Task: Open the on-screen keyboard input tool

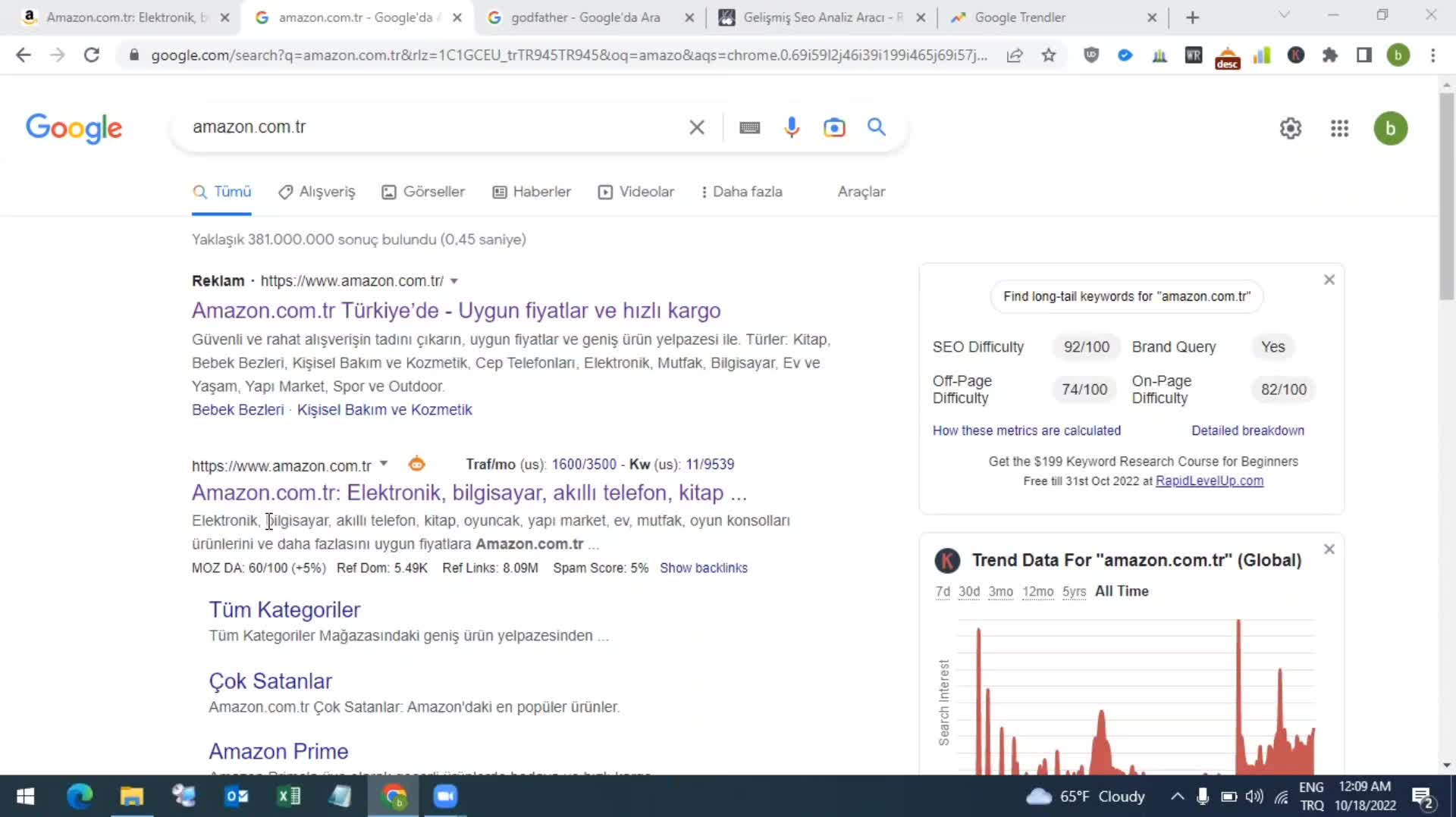Action: (x=750, y=127)
